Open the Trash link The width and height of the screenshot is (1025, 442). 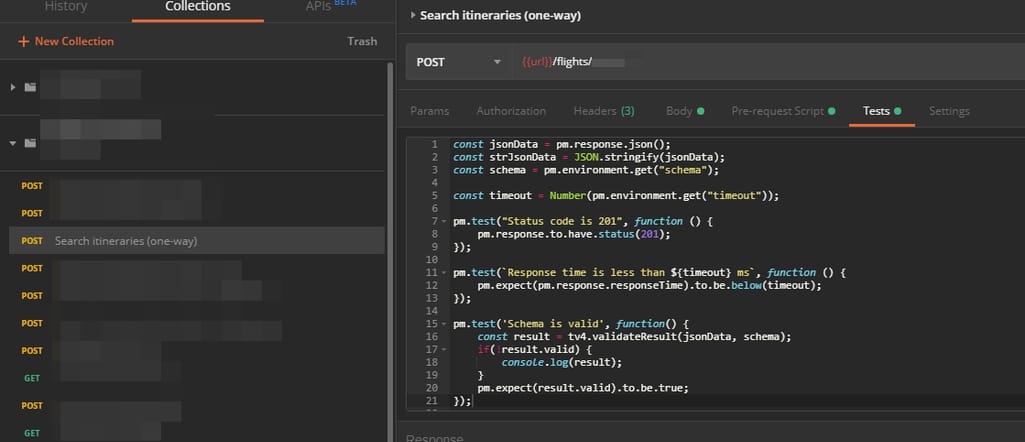click(x=362, y=41)
